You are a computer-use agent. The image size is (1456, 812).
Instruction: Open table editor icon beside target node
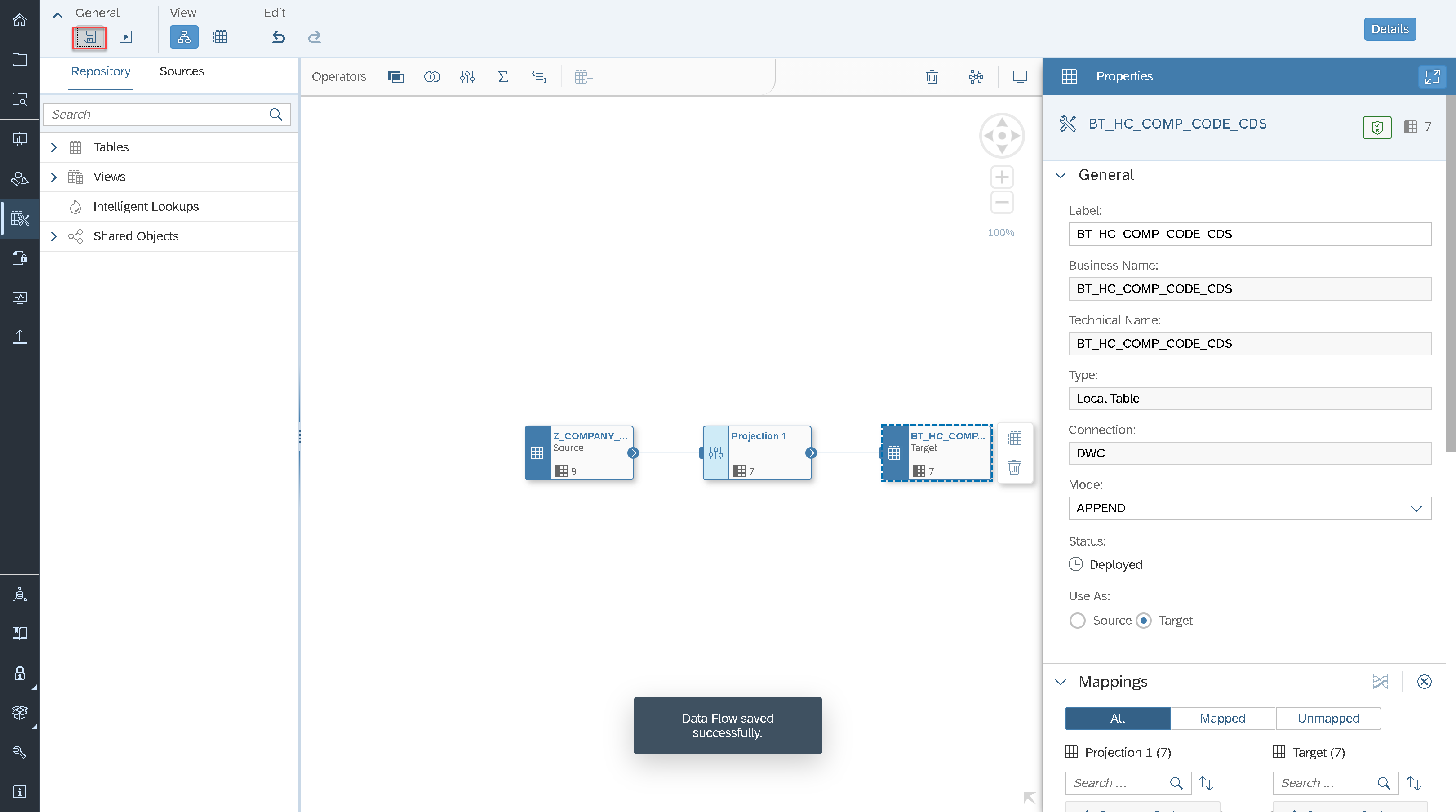click(1015, 438)
